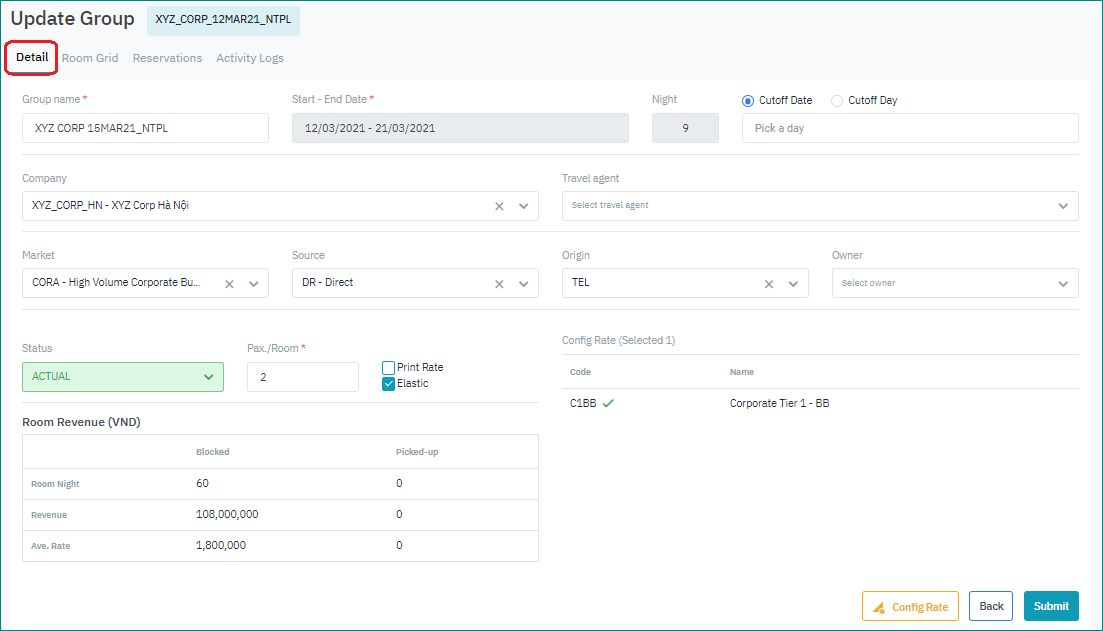Clear the Origin TEL value
The width and height of the screenshot is (1103, 631).
pos(769,284)
